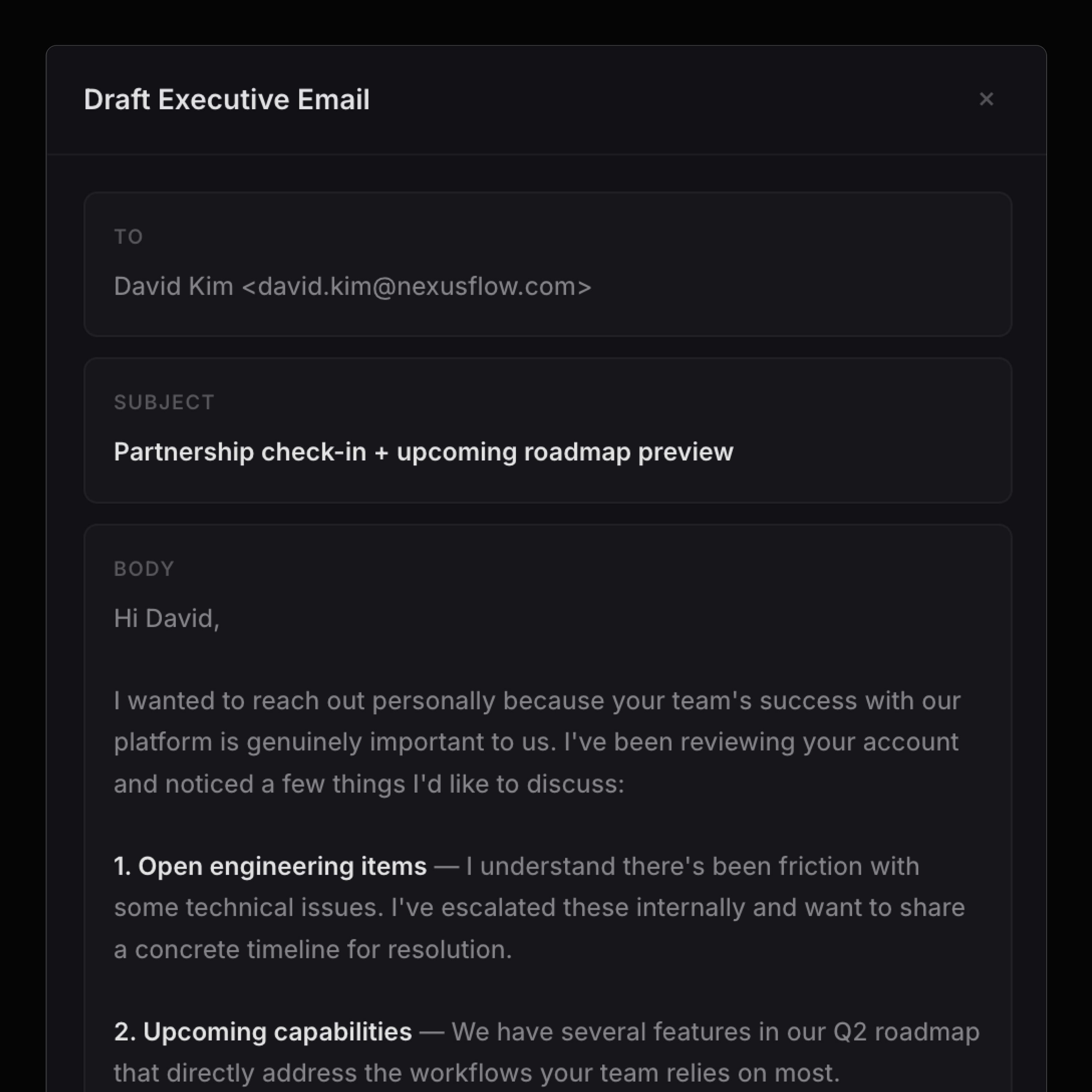The height and width of the screenshot is (1092, 1092).
Task: Click 'roadmap preview' in the subject line
Action: click(x=628, y=452)
